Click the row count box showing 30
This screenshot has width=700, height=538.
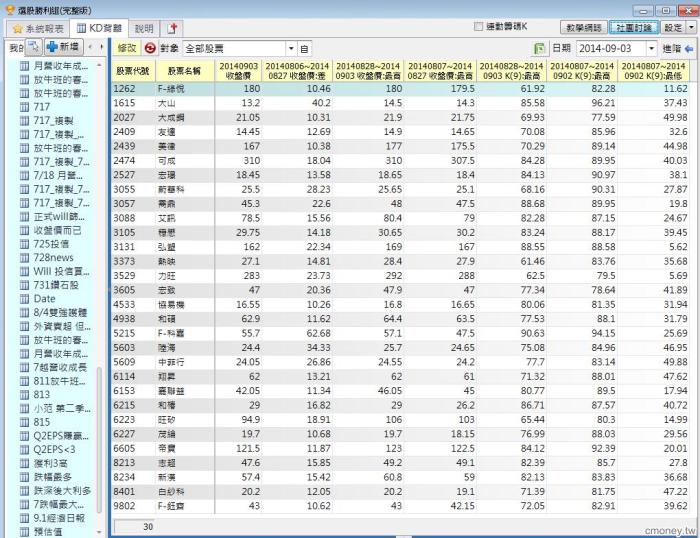(x=134, y=526)
